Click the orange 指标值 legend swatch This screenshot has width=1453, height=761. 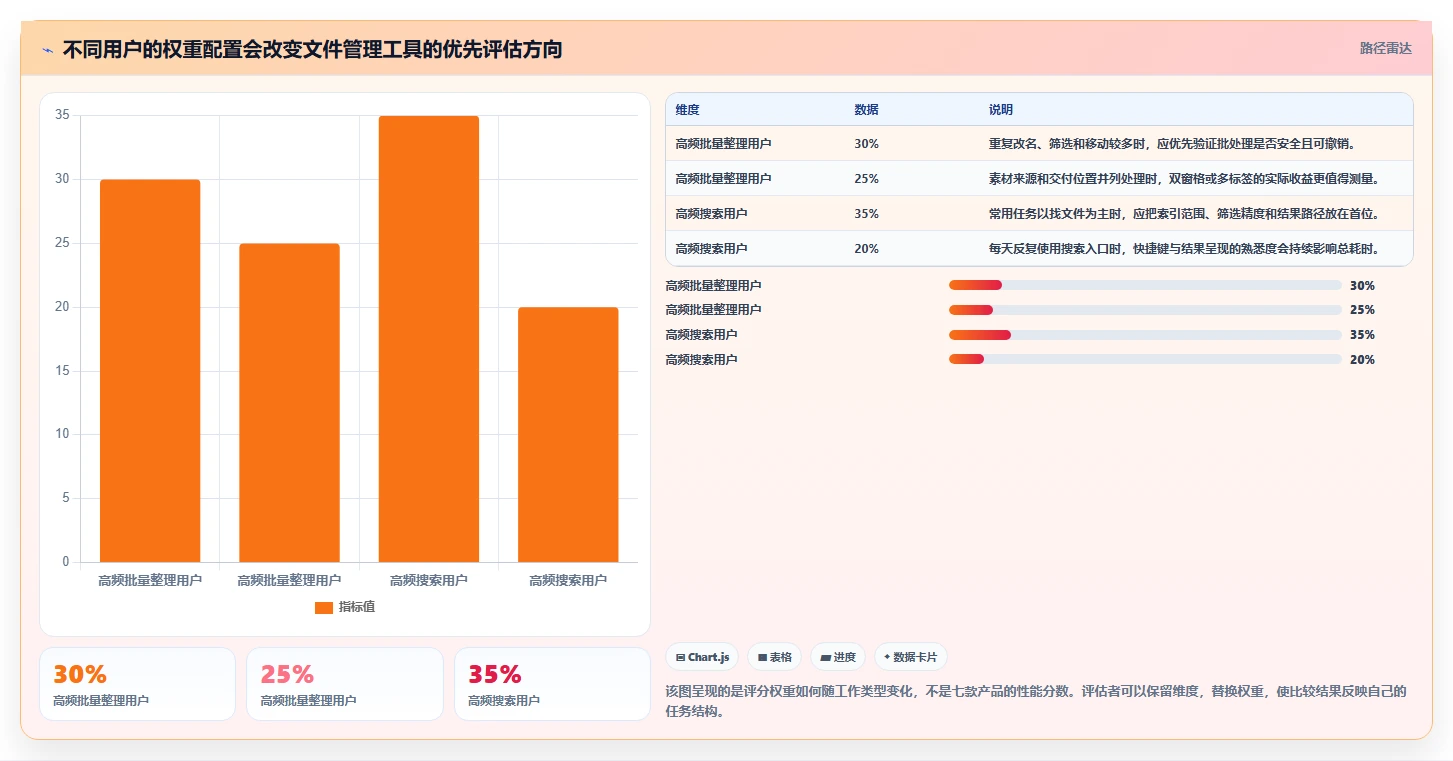tap(323, 608)
